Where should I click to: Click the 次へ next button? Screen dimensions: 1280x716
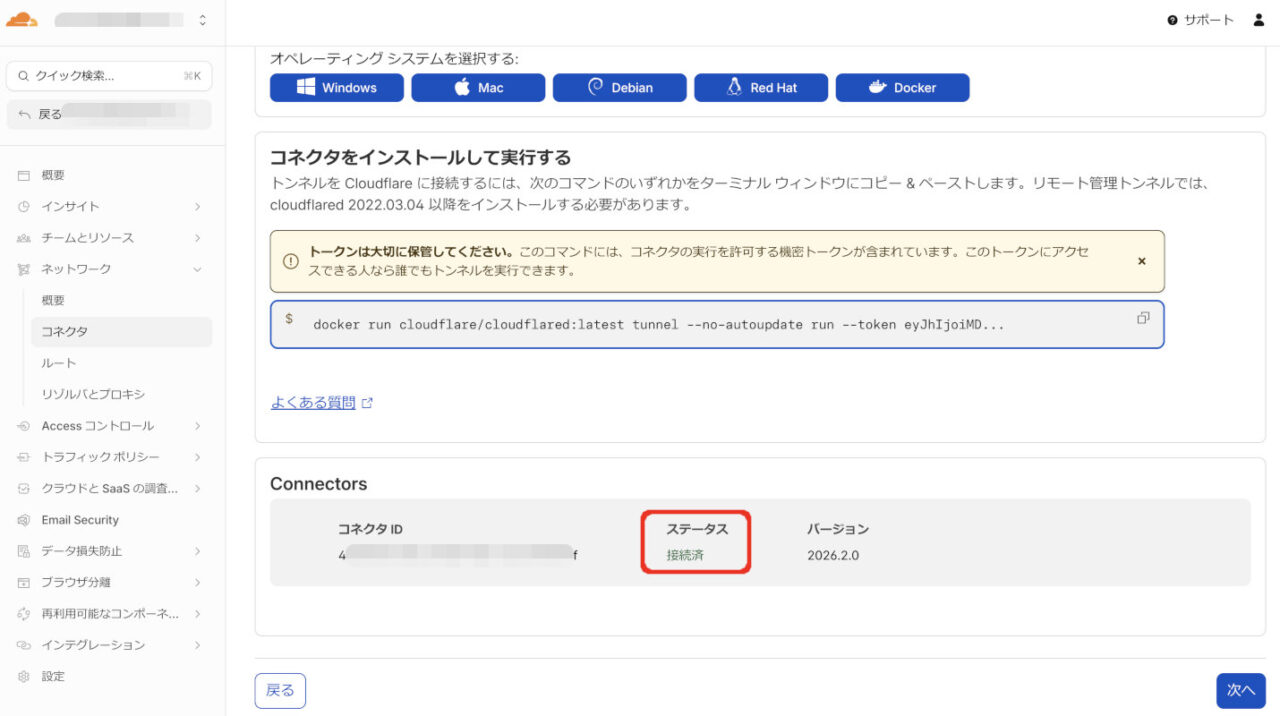point(1241,691)
